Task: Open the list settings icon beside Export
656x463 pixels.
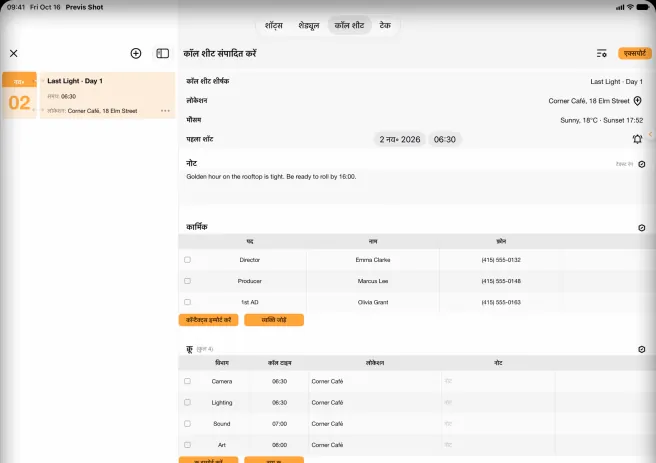Action: coord(602,54)
